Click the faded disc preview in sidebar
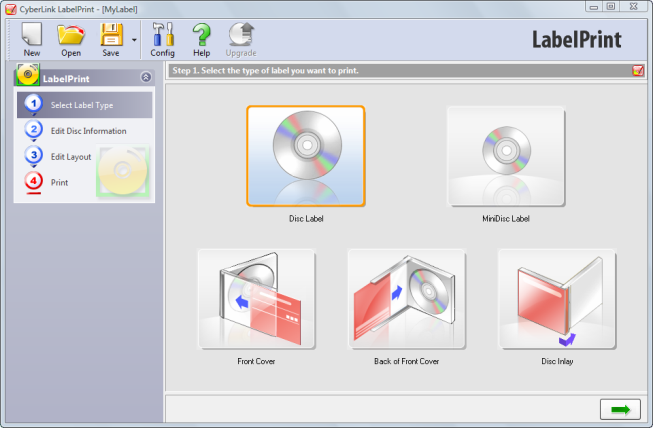This screenshot has width=653, height=428. click(123, 171)
